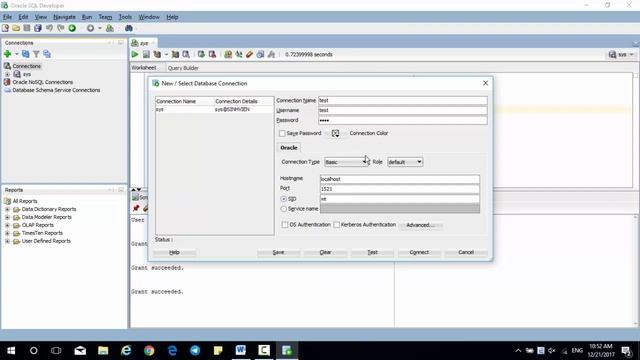Click the Commit icon

coord(201,54)
